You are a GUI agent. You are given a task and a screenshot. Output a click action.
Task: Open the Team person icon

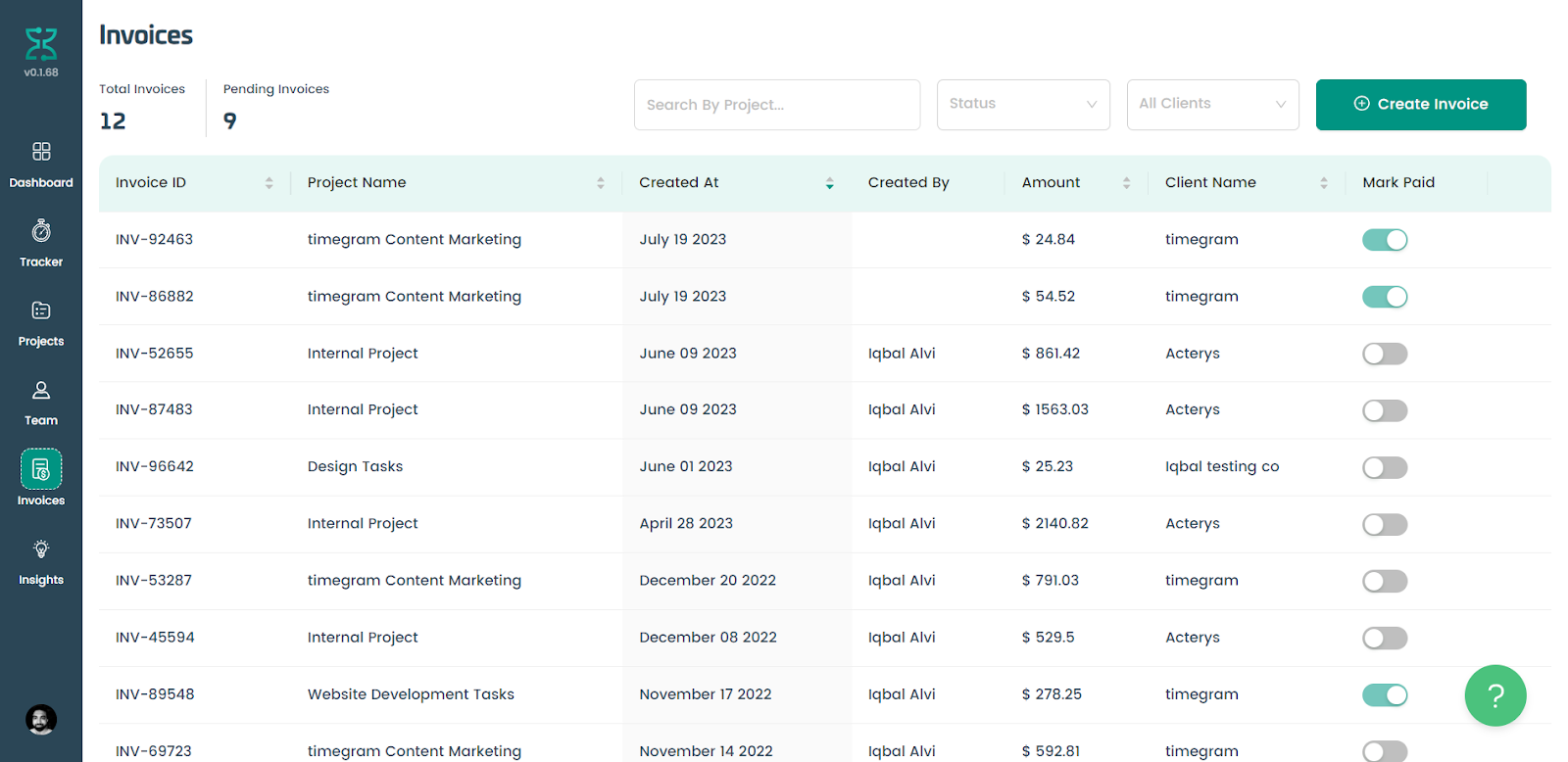[x=41, y=390]
